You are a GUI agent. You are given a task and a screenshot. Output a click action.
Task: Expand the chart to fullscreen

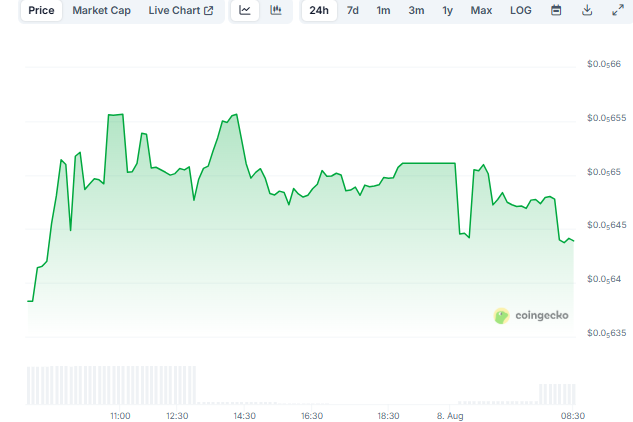coord(618,10)
